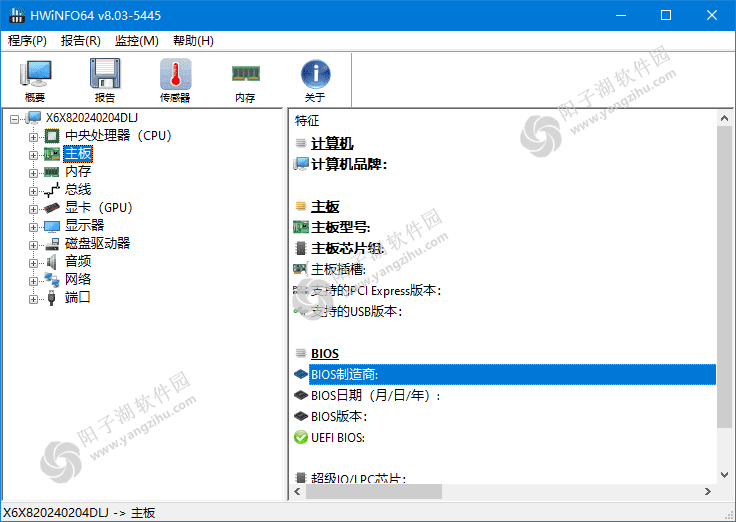Expand the 显示器 tree node
Viewport: 736px width, 522px height.
click(x=33, y=227)
